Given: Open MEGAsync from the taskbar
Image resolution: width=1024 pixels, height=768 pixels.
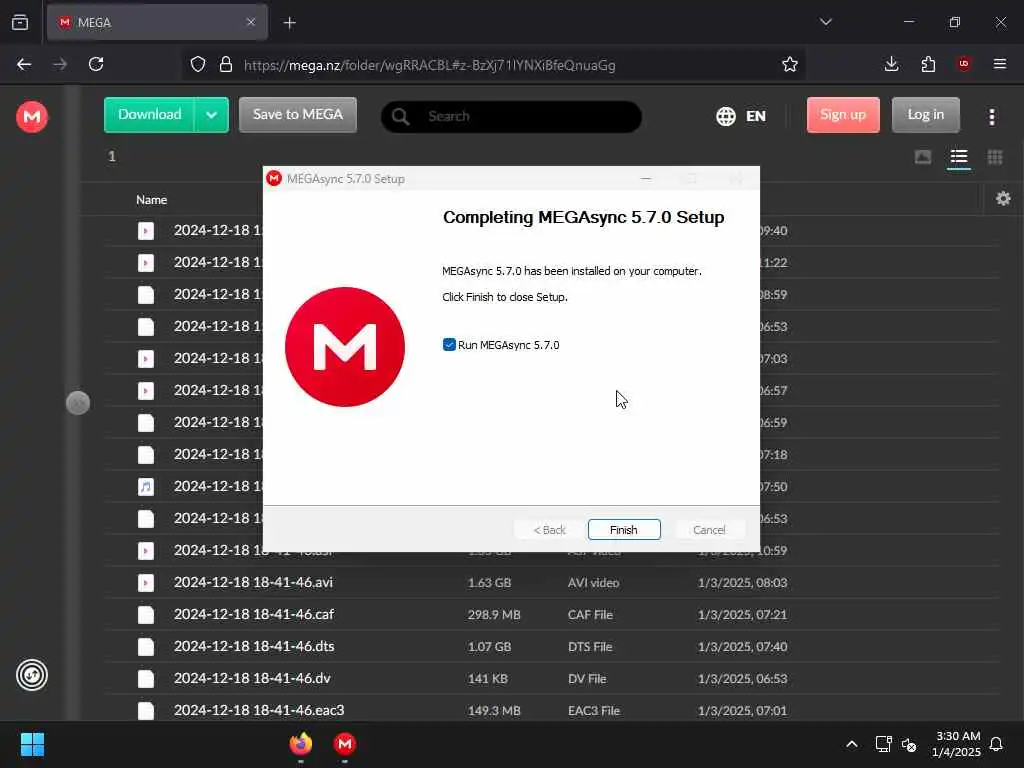Looking at the screenshot, I should pos(345,744).
